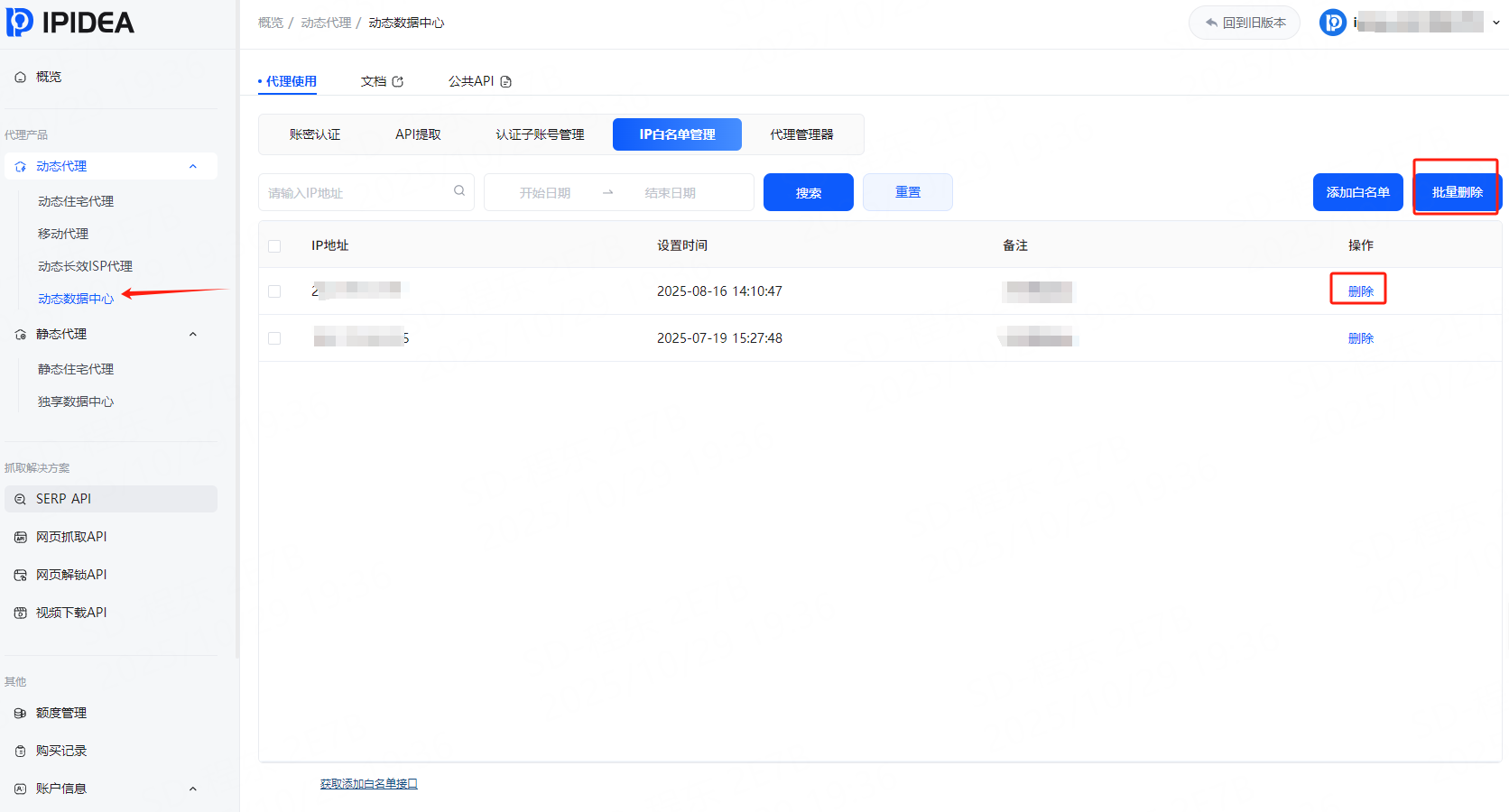The image size is (1509, 812).
Task: Collapse the 动态代理 sidebar section
Action: [192, 166]
